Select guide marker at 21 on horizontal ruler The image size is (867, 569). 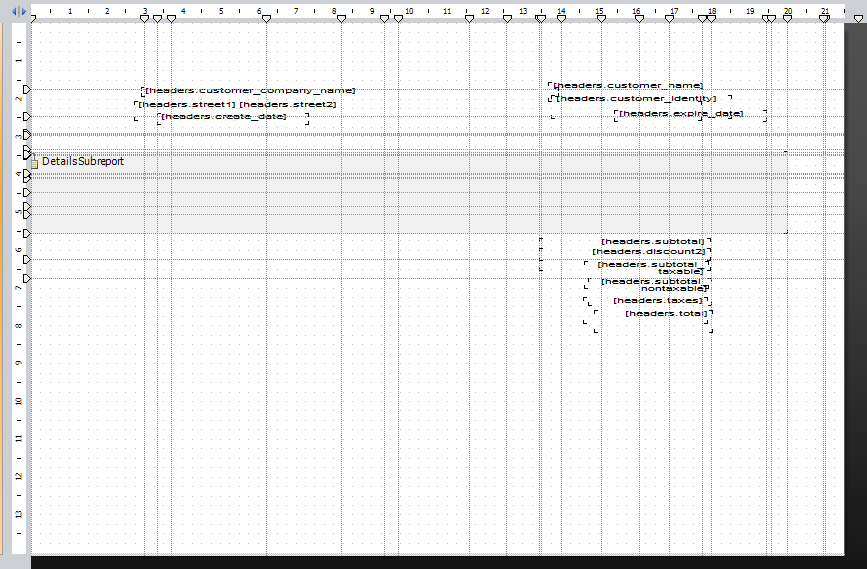pos(824,19)
